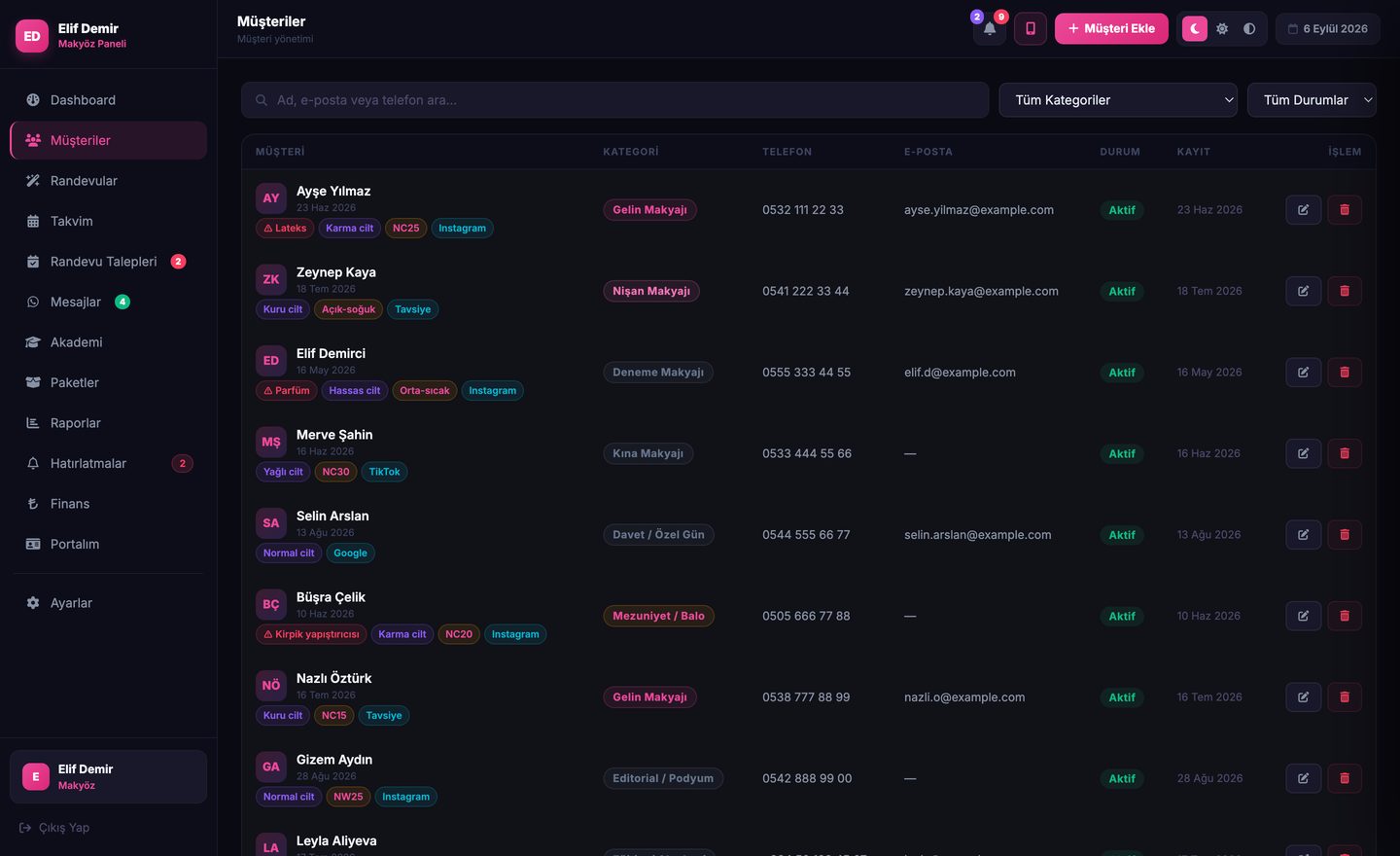Delete Büşra Çelik customer record

click(1345, 616)
